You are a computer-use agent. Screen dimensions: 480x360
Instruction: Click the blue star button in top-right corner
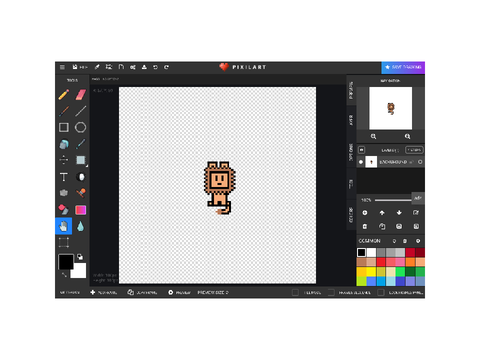click(403, 67)
